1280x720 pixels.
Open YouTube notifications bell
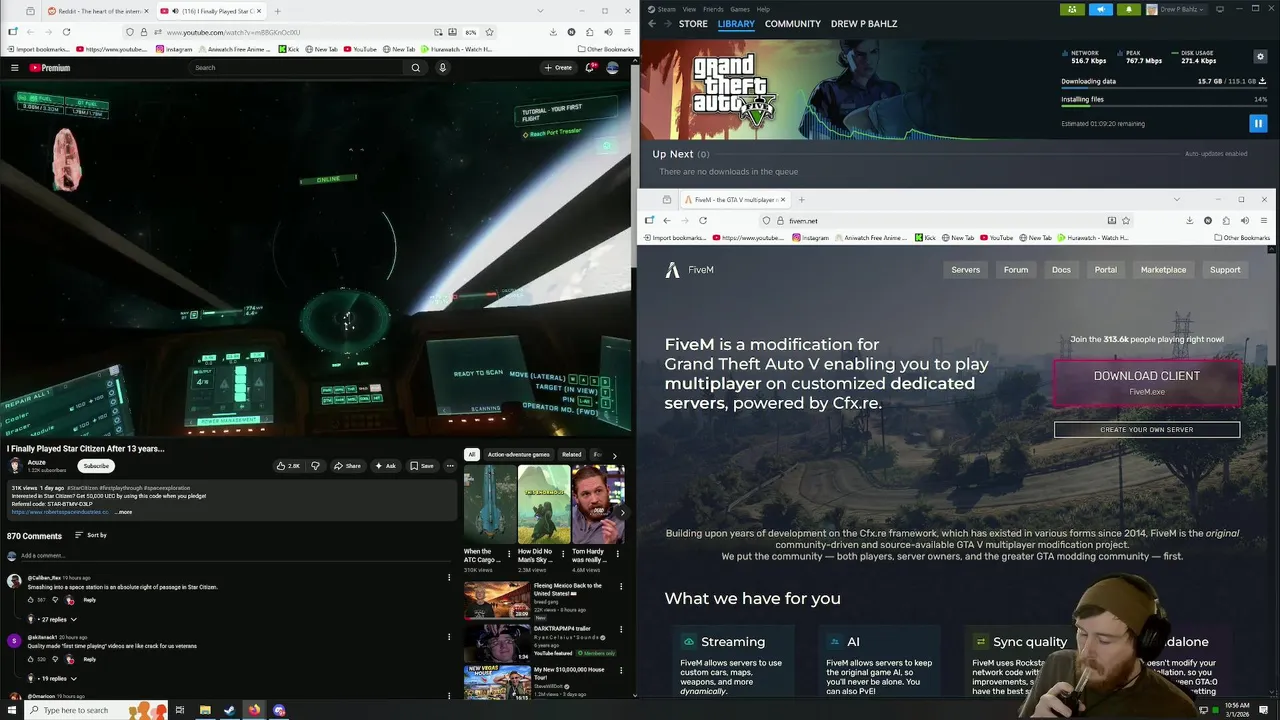(x=590, y=68)
